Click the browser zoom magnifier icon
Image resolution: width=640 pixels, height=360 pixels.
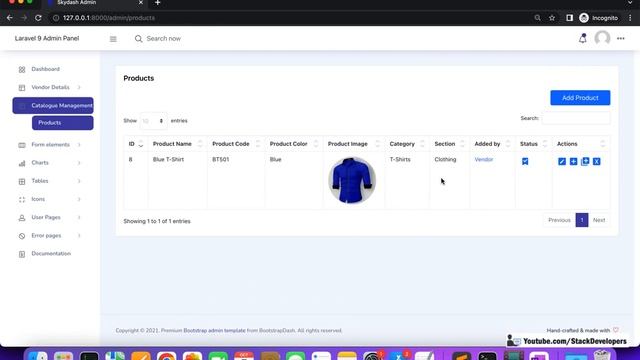point(537,18)
